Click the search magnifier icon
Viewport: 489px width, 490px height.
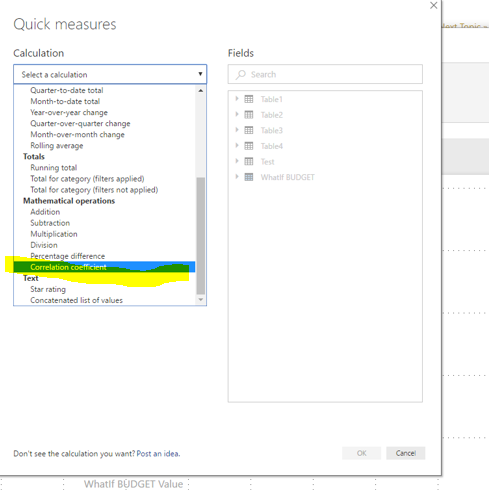[241, 74]
